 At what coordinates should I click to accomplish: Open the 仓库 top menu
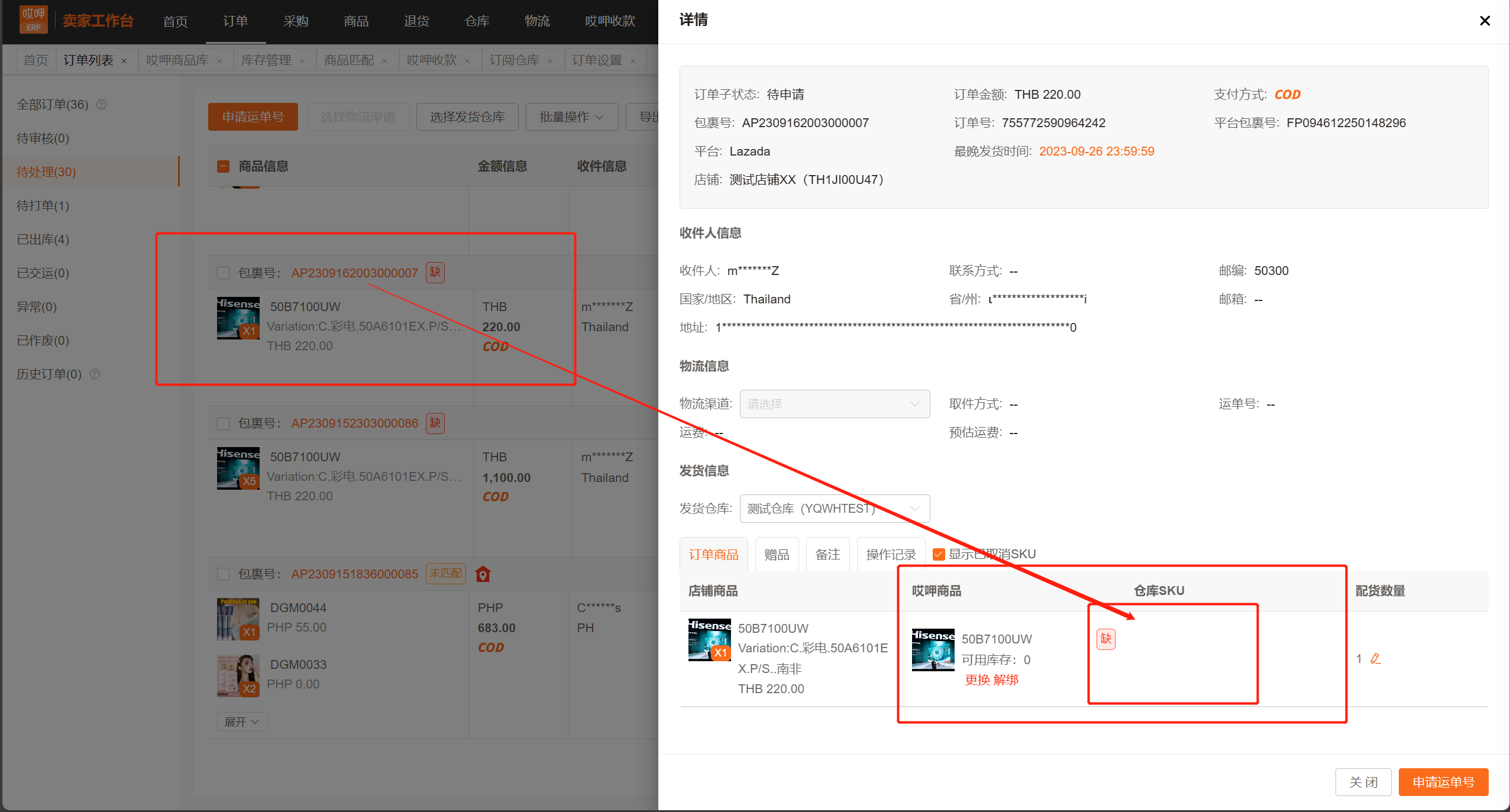(x=477, y=21)
